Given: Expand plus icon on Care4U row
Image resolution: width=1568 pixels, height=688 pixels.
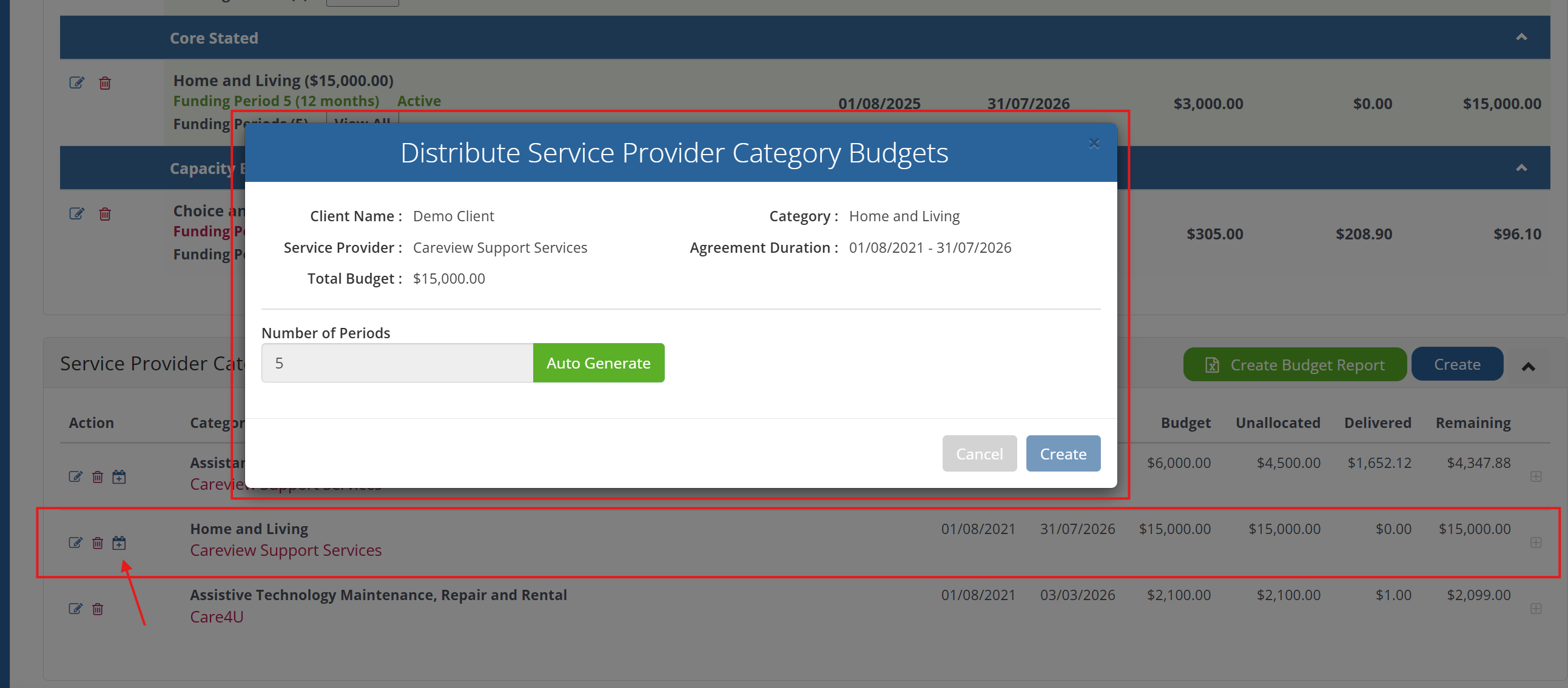Looking at the screenshot, I should tap(1536, 609).
